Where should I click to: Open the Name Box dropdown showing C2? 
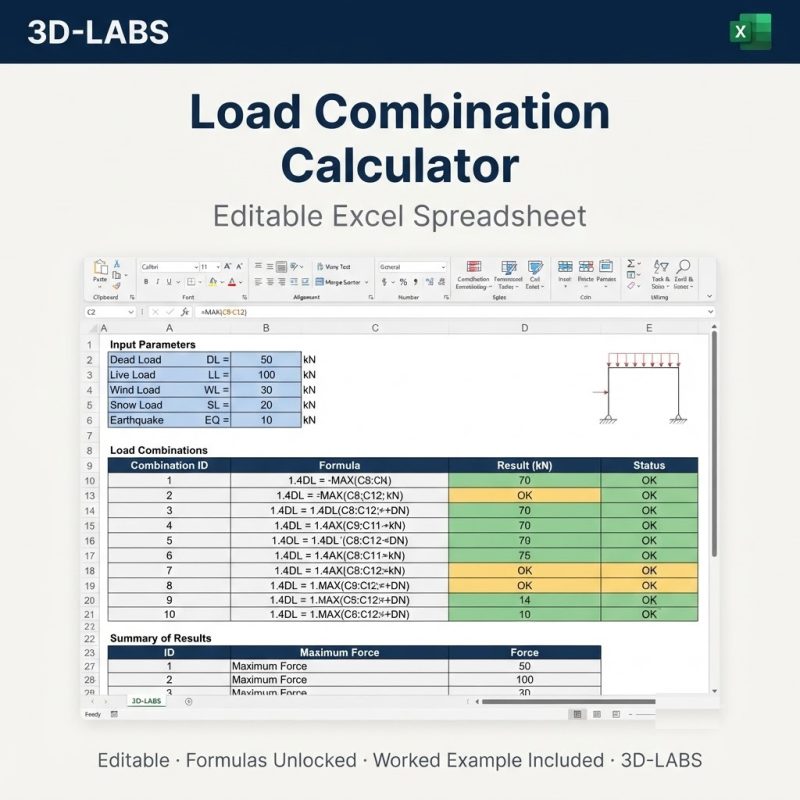[x=131, y=312]
